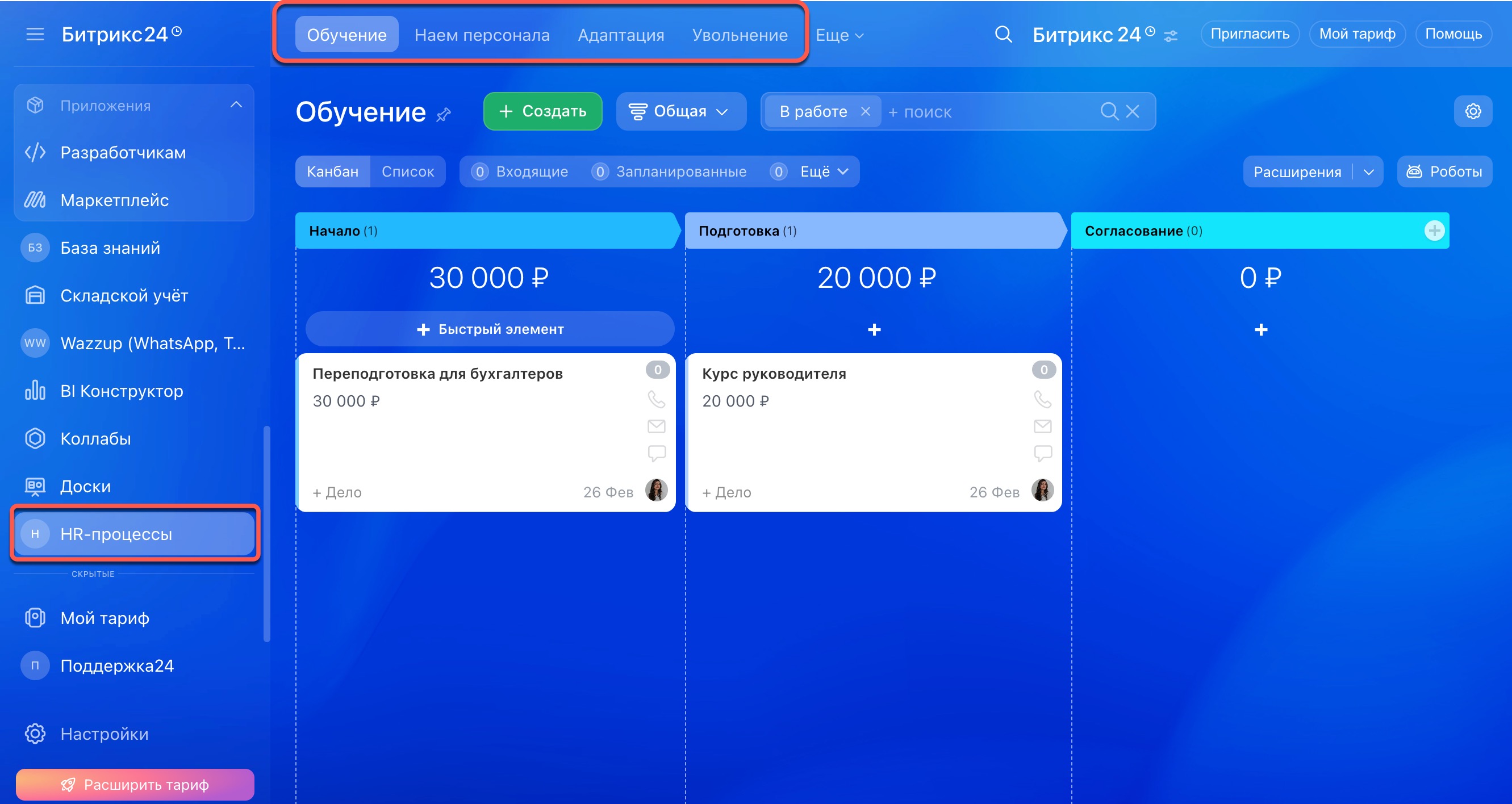Click the pin icon beside Обучение title
Viewport: 1512px width, 804px height.
point(444,115)
